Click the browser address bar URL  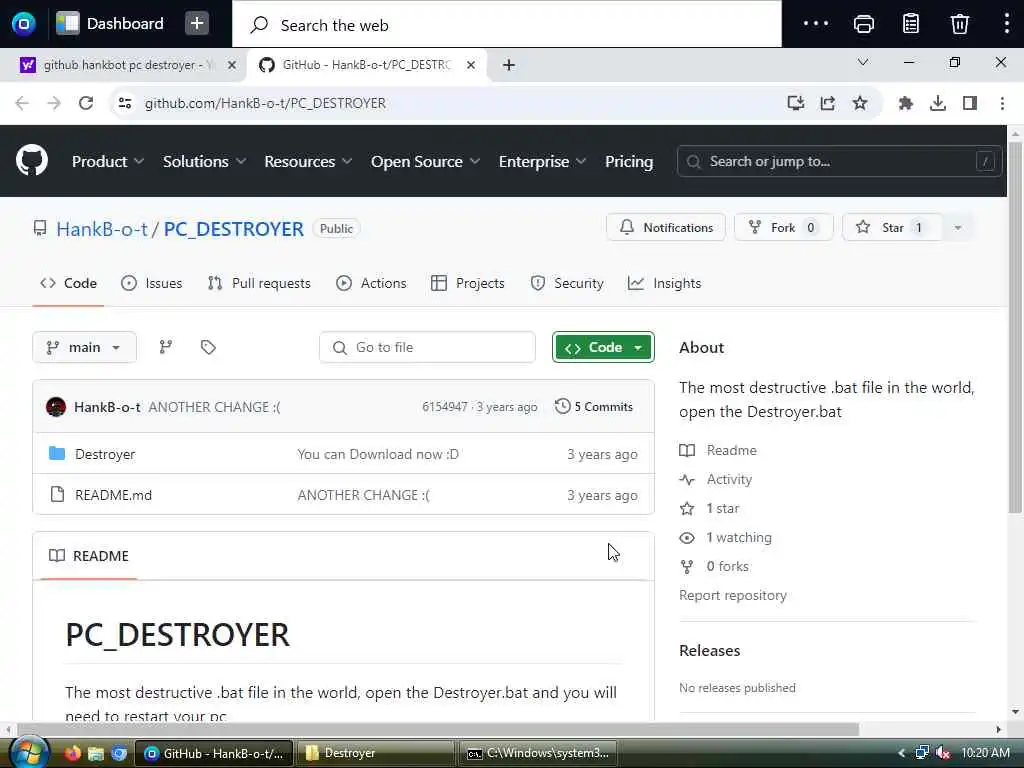click(x=265, y=103)
